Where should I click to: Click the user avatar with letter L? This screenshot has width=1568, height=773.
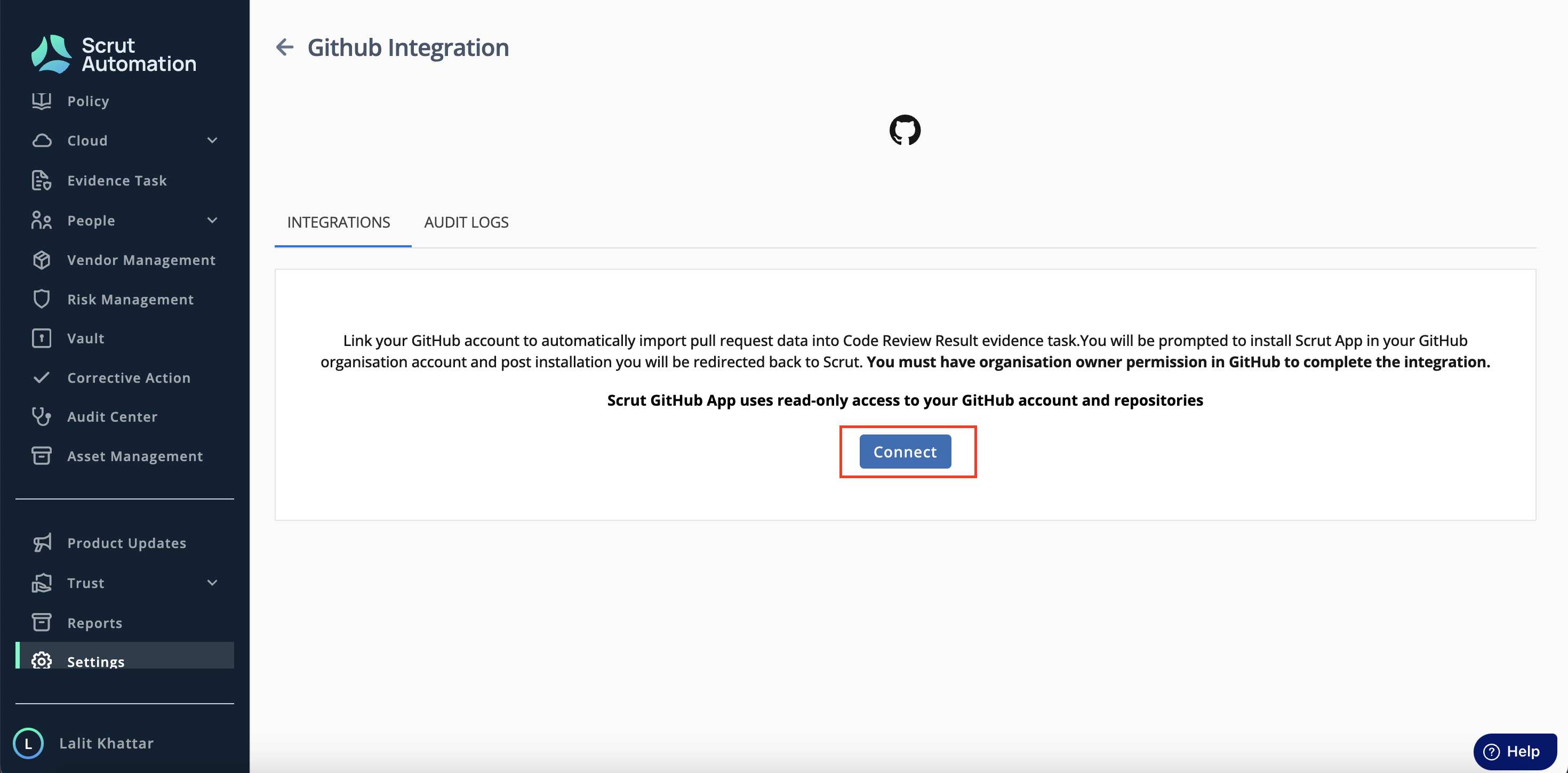coord(28,743)
